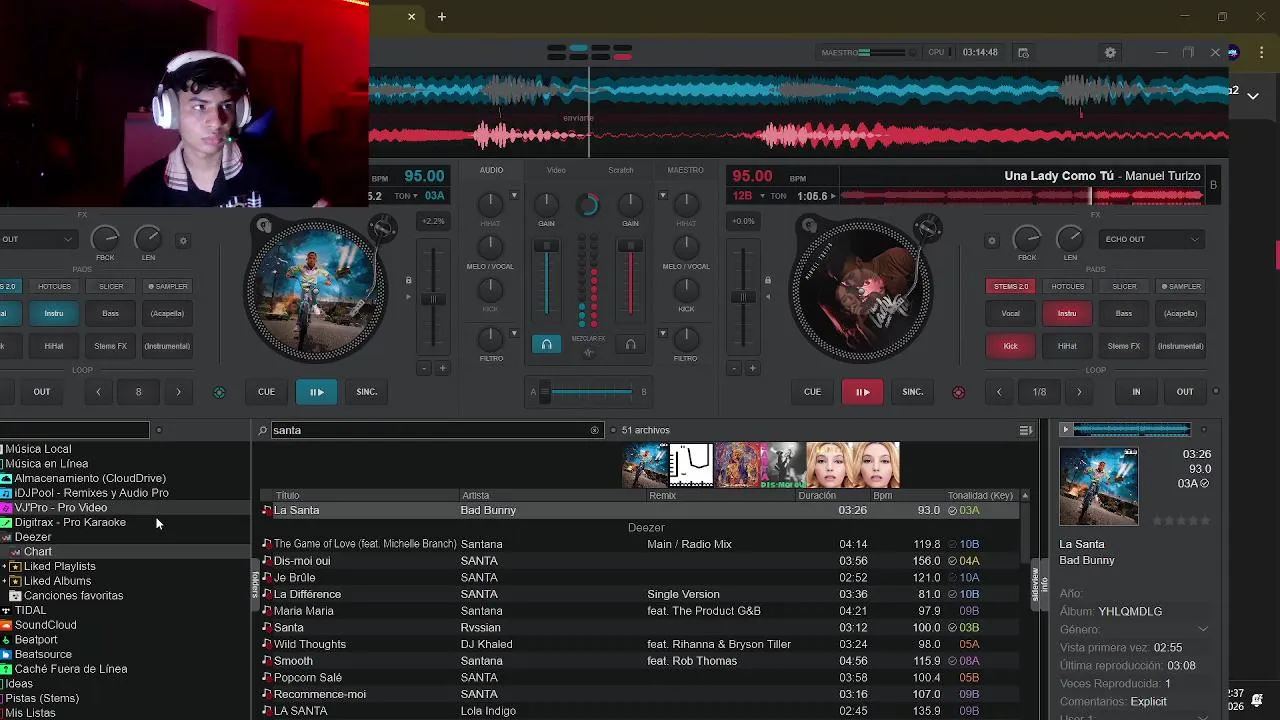This screenshot has height=720, width=1280.
Task: Toggle Vocal stem pad on right deck
Action: 1010,314
